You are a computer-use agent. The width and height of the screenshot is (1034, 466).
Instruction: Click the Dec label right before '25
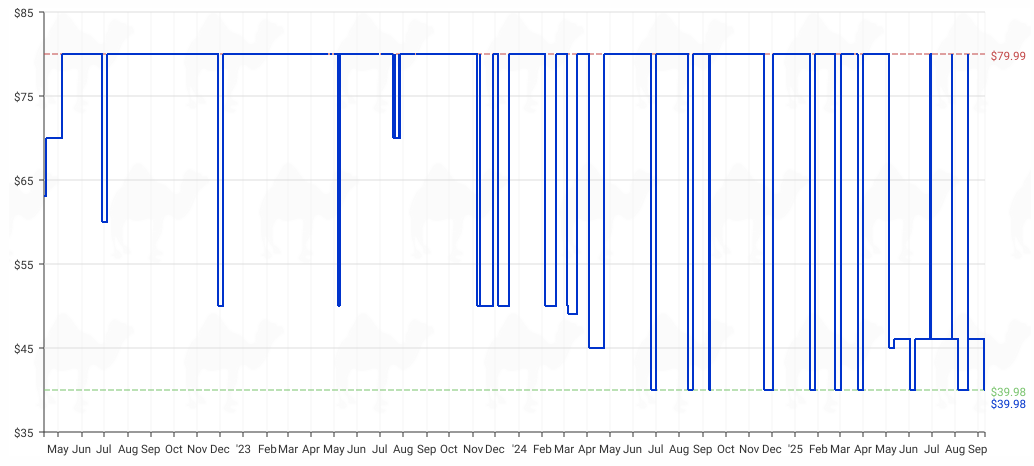coord(772,450)
